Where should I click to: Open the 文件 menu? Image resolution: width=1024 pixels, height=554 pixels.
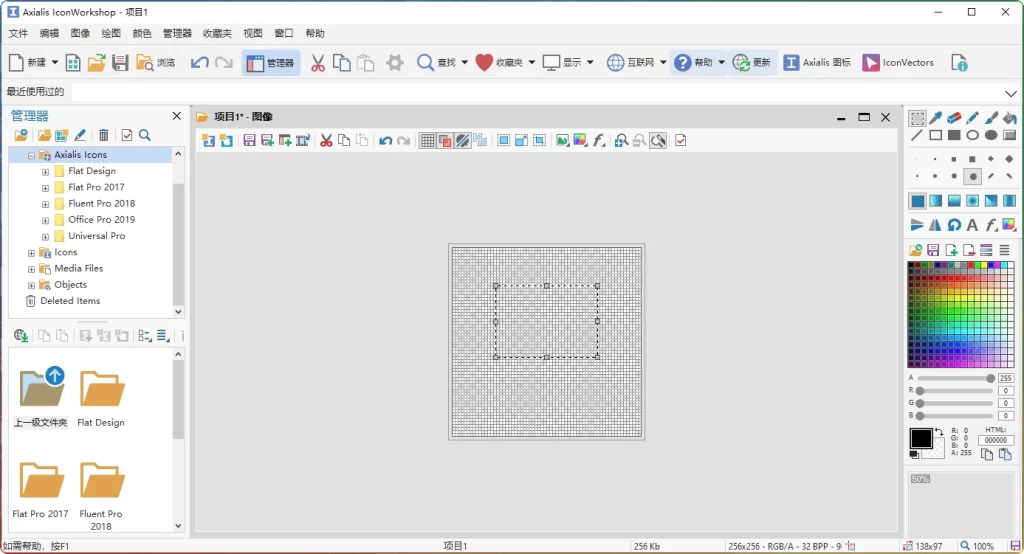coord(18,33)
